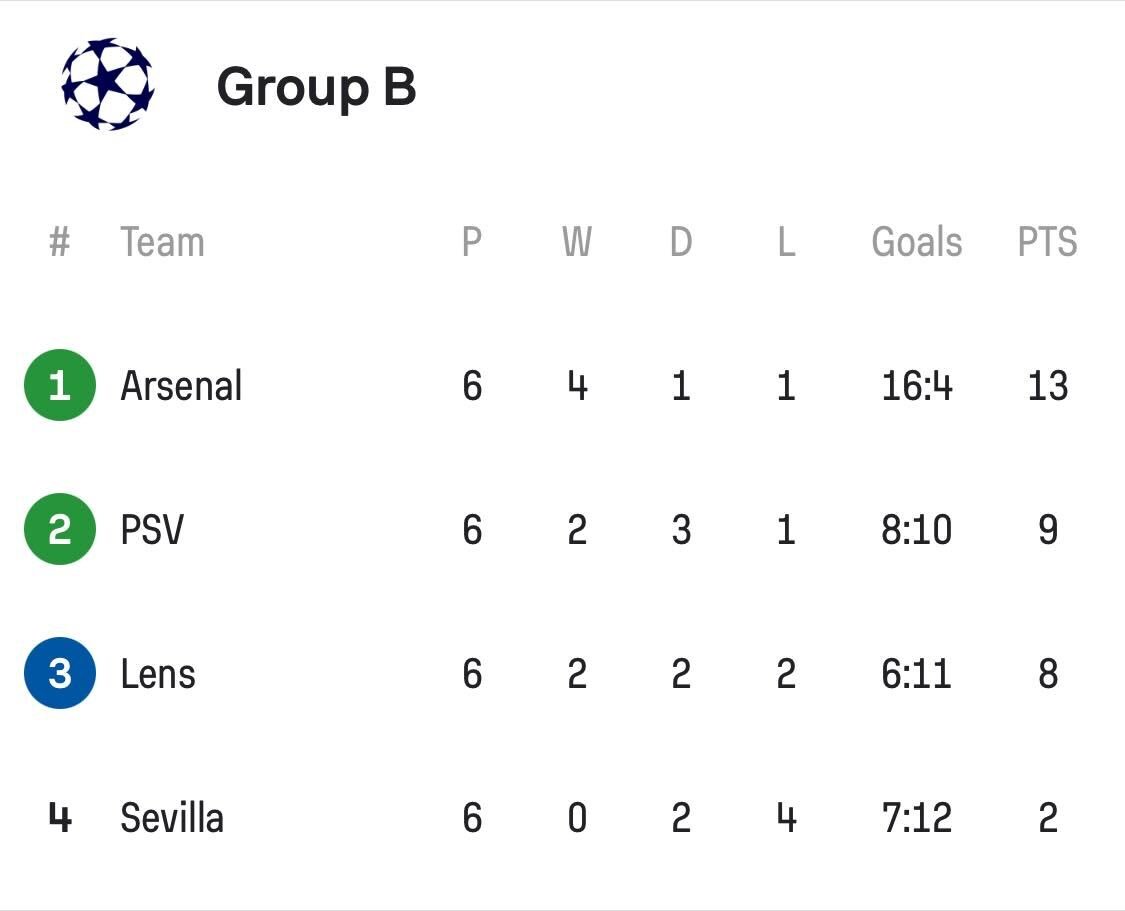Image resolution: width=1125 pixels, height=911 pixels.
Task: Click the D (draws) column header
Action: point(681,242)
